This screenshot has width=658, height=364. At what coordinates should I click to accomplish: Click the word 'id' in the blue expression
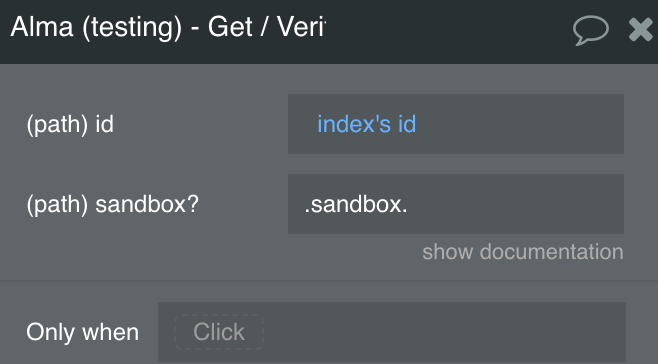[407, 124]
